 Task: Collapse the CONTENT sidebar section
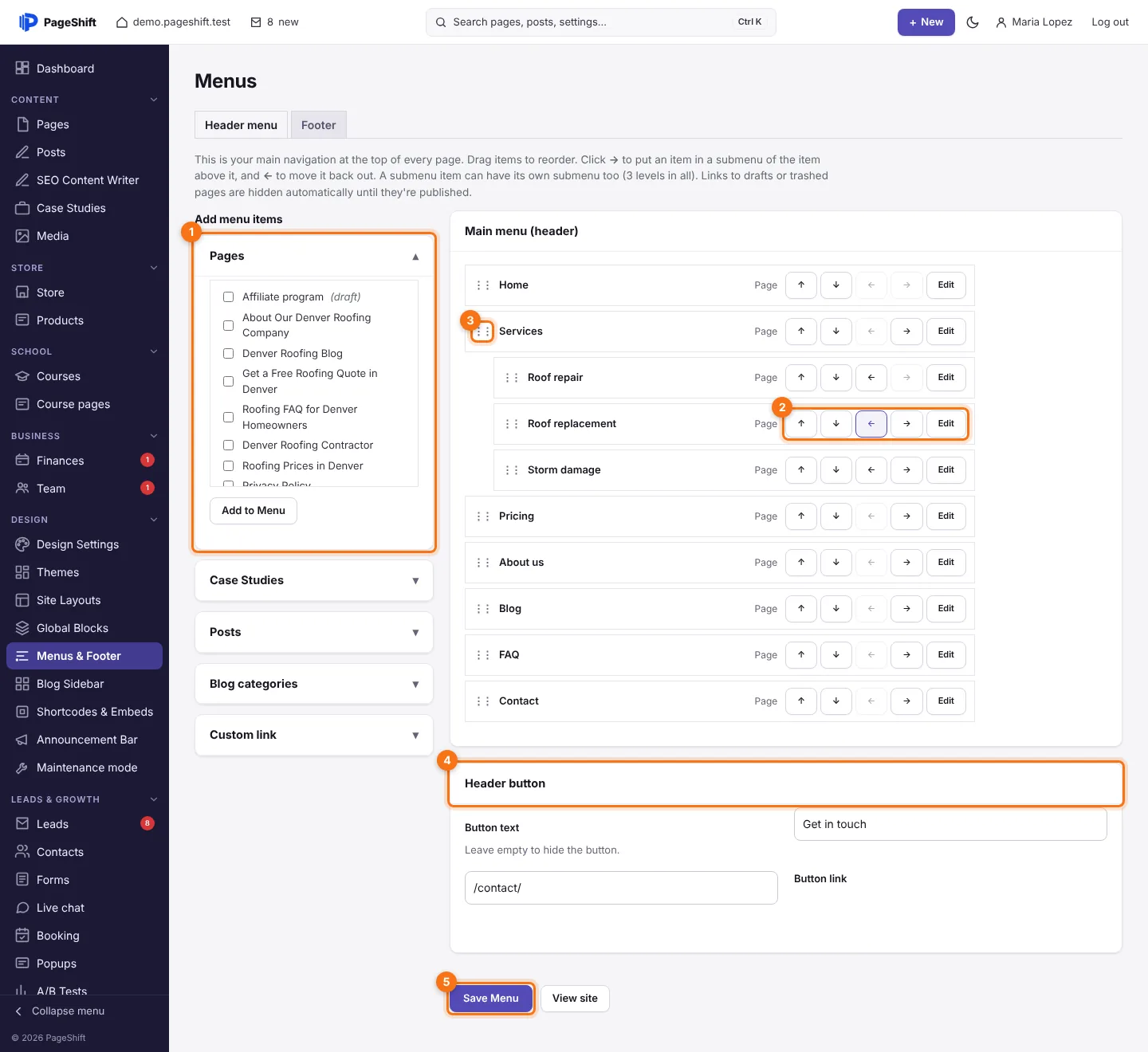click(85, 100)
